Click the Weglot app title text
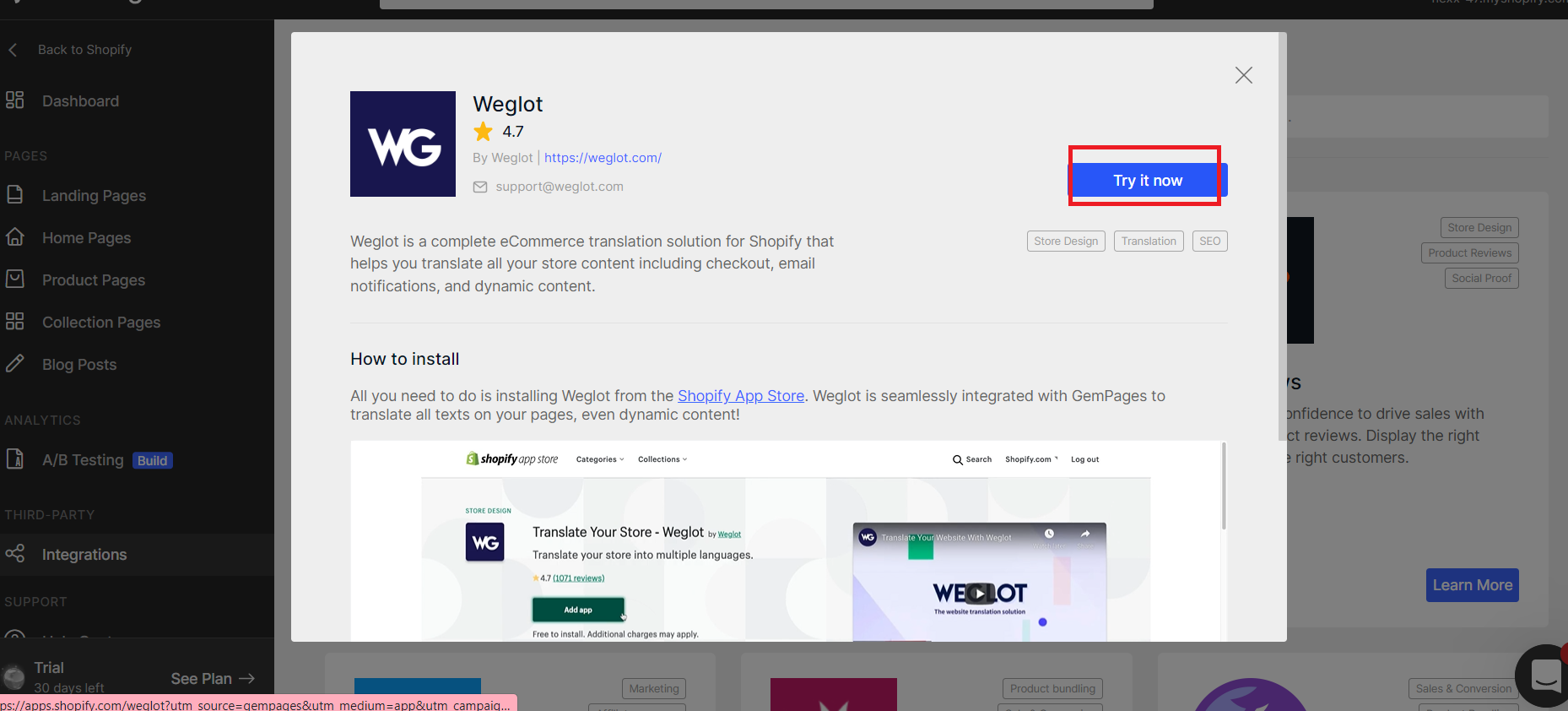Viewport: 1568px width, 711px height. tap(507, 104)
